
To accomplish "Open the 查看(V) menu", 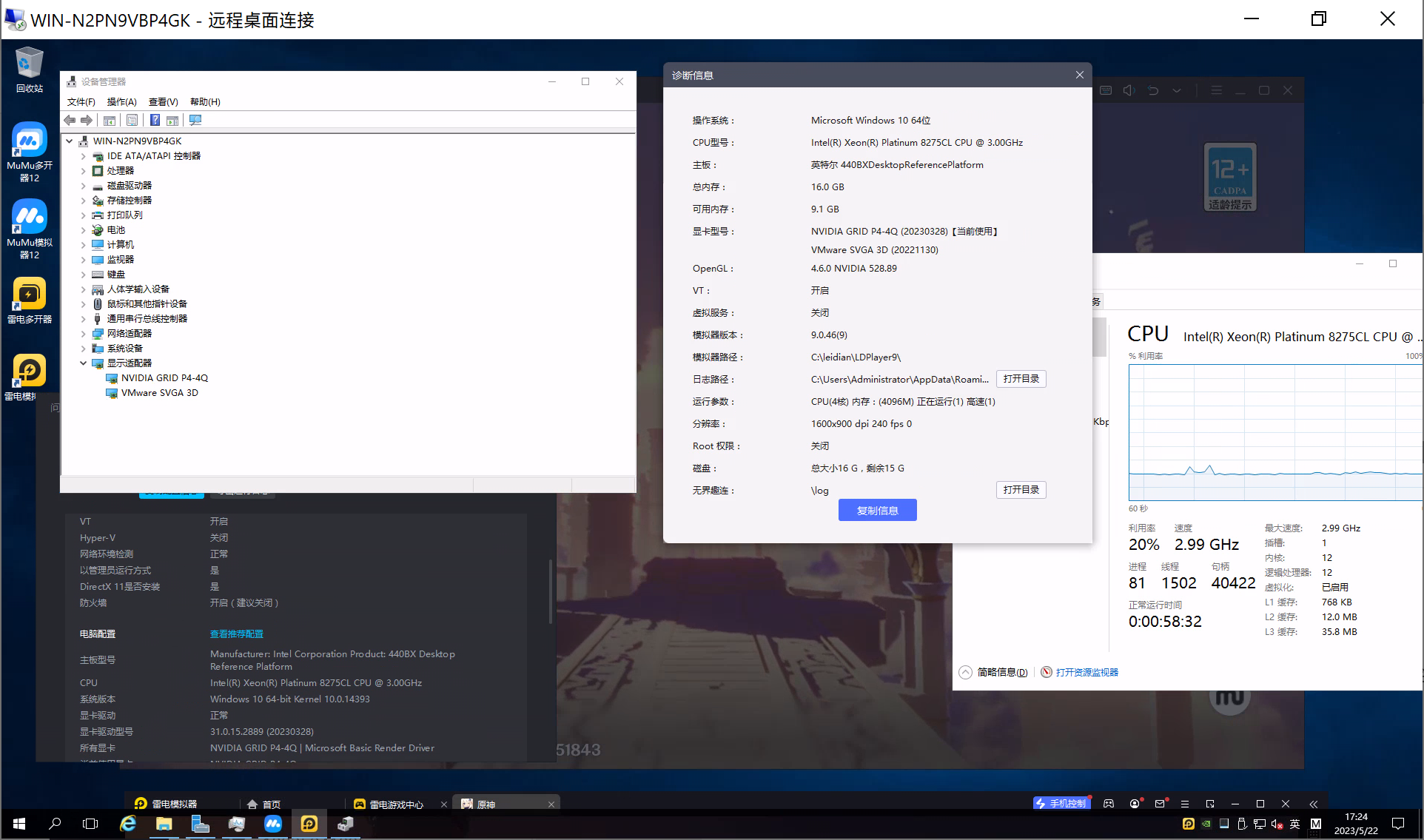I will (x=163, y=102).
